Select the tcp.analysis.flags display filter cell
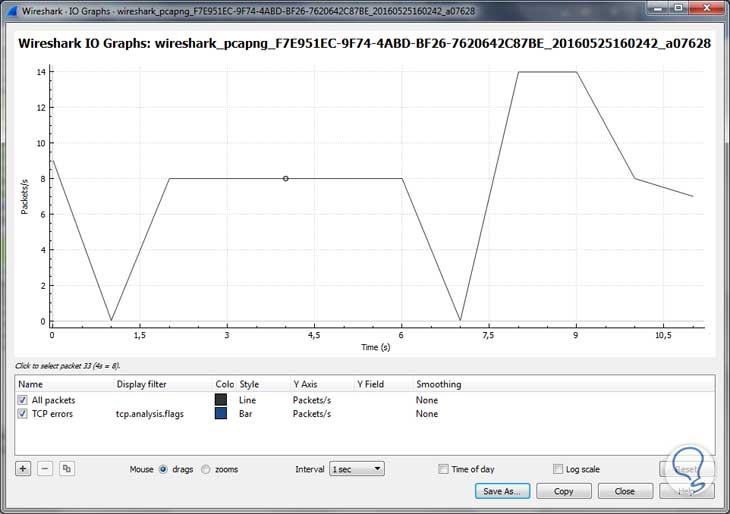The height and width of the screenshot is (514, 730). pos(150,413)
